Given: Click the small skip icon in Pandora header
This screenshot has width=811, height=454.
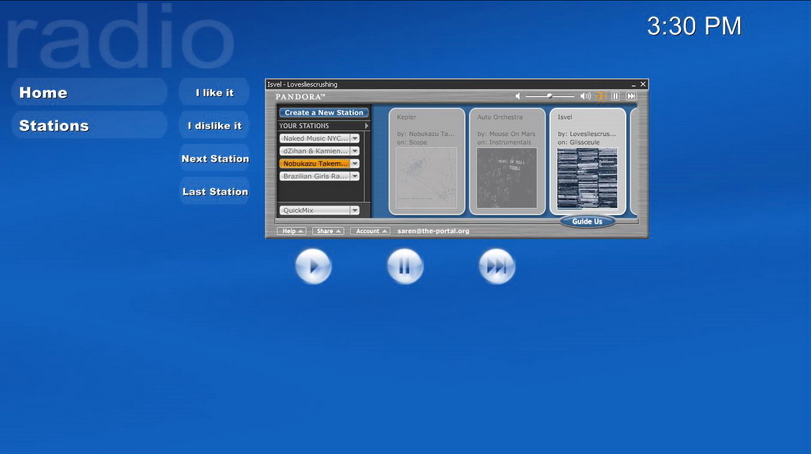Looking at the screenshot, I should [631, 96].
